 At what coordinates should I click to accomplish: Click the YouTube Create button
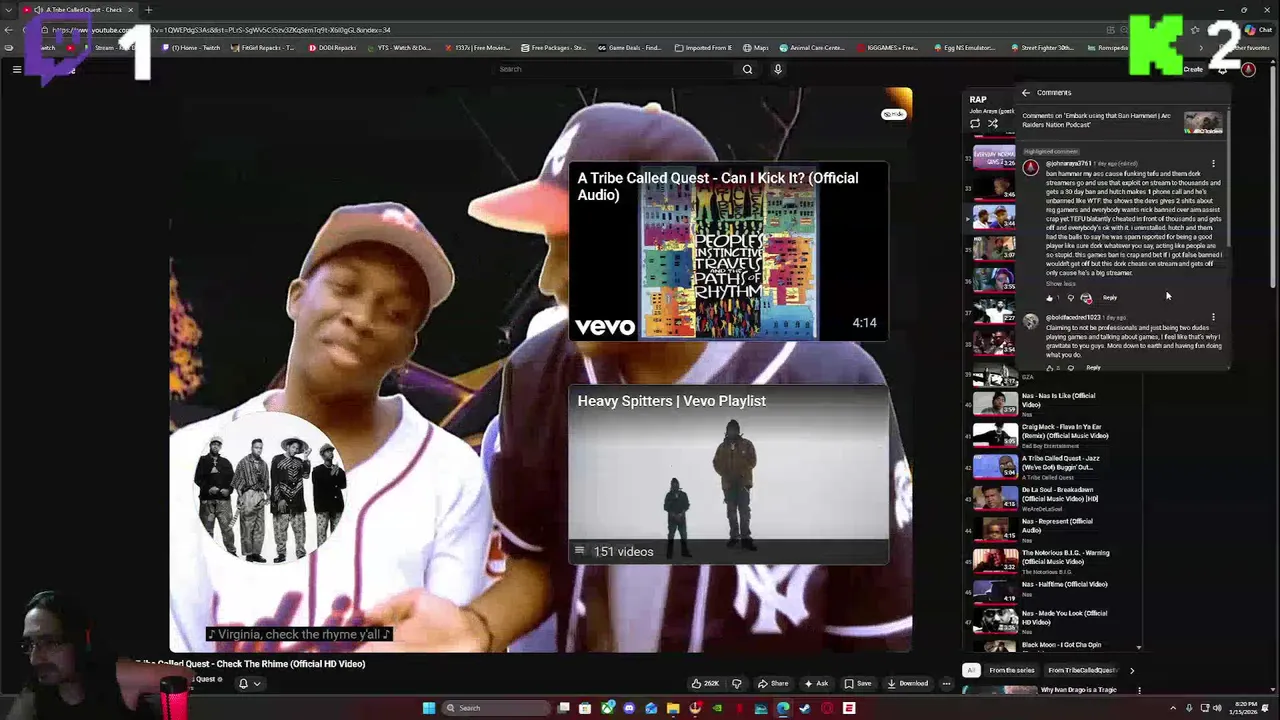tap(1193, 70)
